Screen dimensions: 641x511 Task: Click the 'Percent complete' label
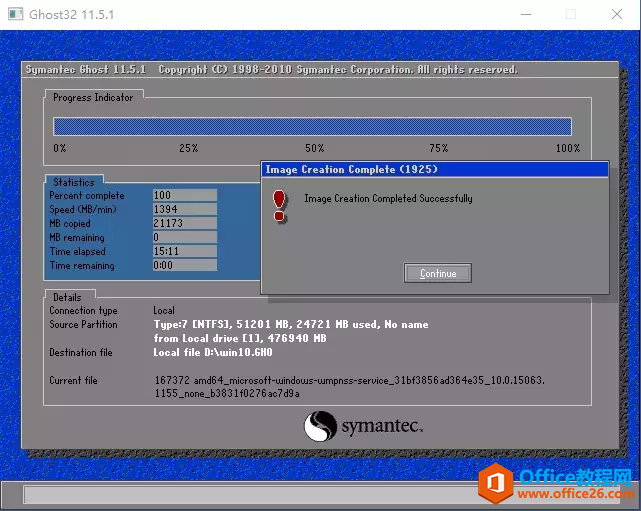(x=87, y=195)
